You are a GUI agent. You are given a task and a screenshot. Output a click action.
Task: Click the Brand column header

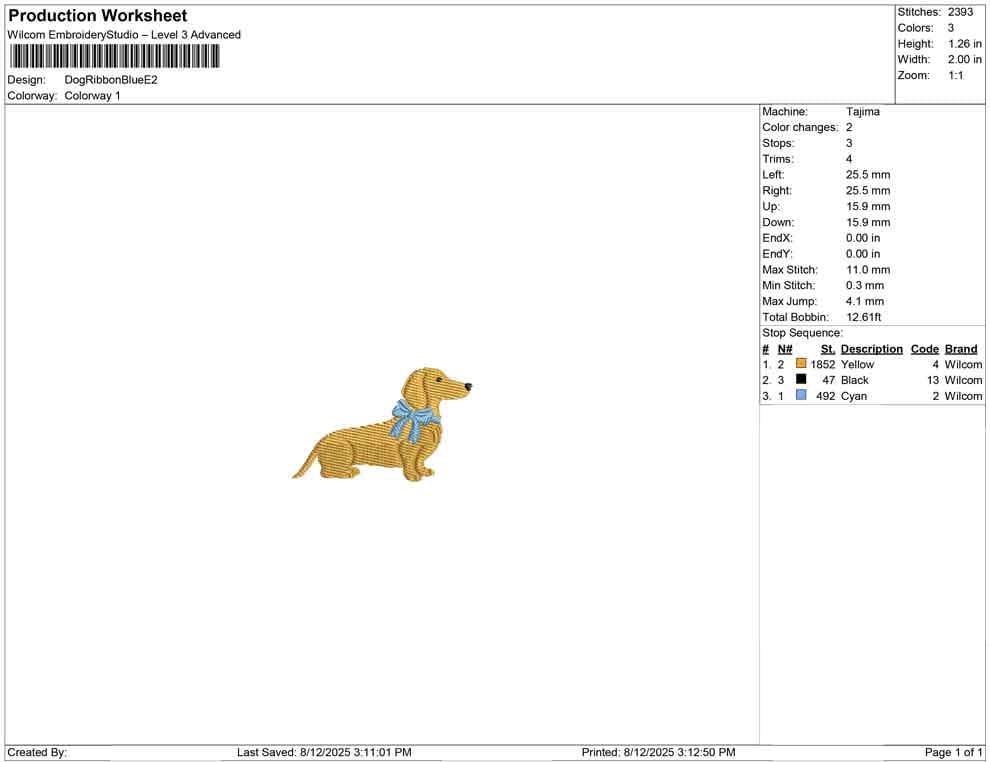(x=960, y=348)
